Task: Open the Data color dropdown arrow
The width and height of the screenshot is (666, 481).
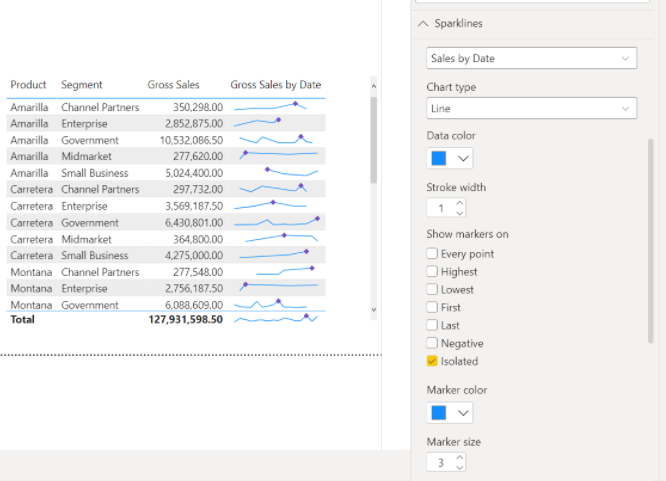Action: click(463, 158)
